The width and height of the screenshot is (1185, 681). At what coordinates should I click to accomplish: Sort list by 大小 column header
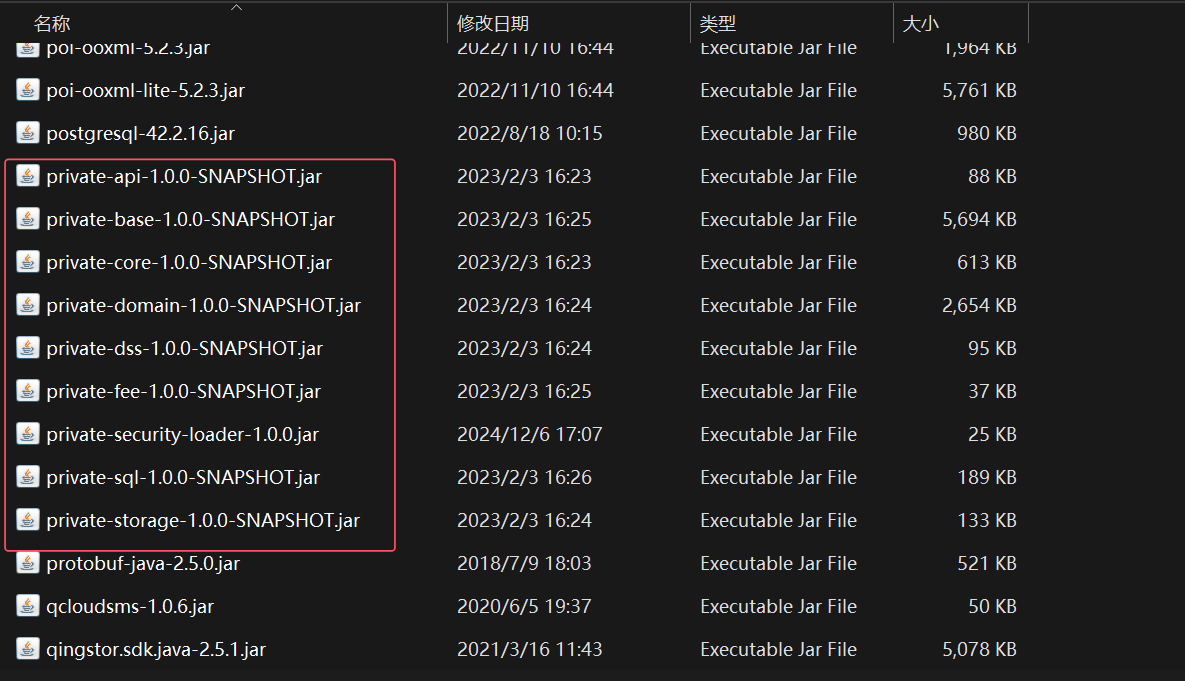[x=920, y=24]
